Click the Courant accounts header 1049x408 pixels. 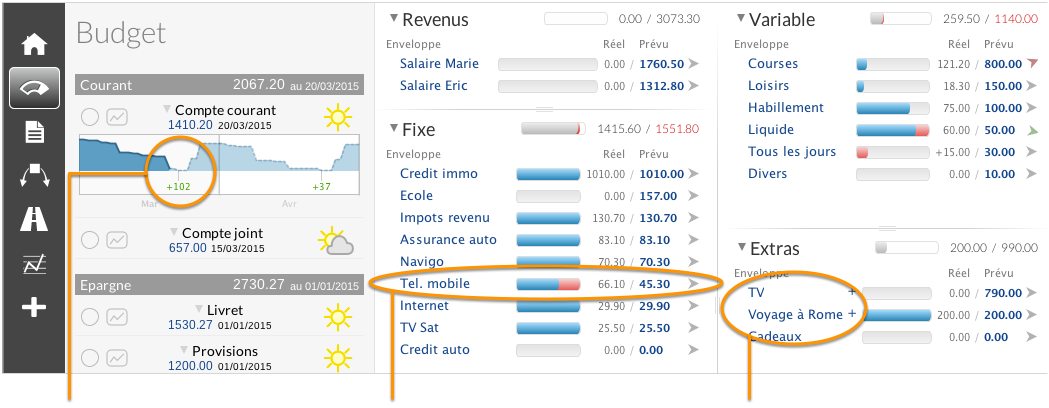click(x=219, y=85)
